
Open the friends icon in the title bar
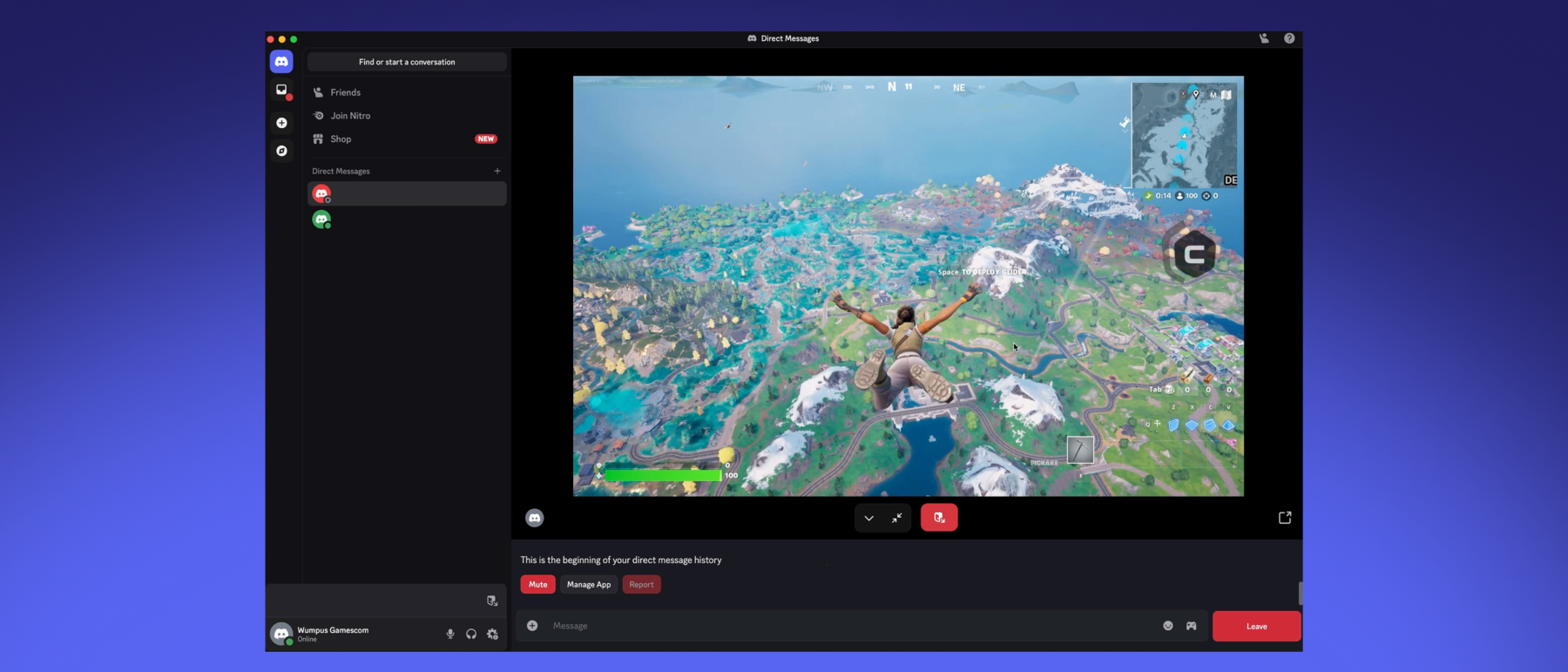coord(1264,38)
